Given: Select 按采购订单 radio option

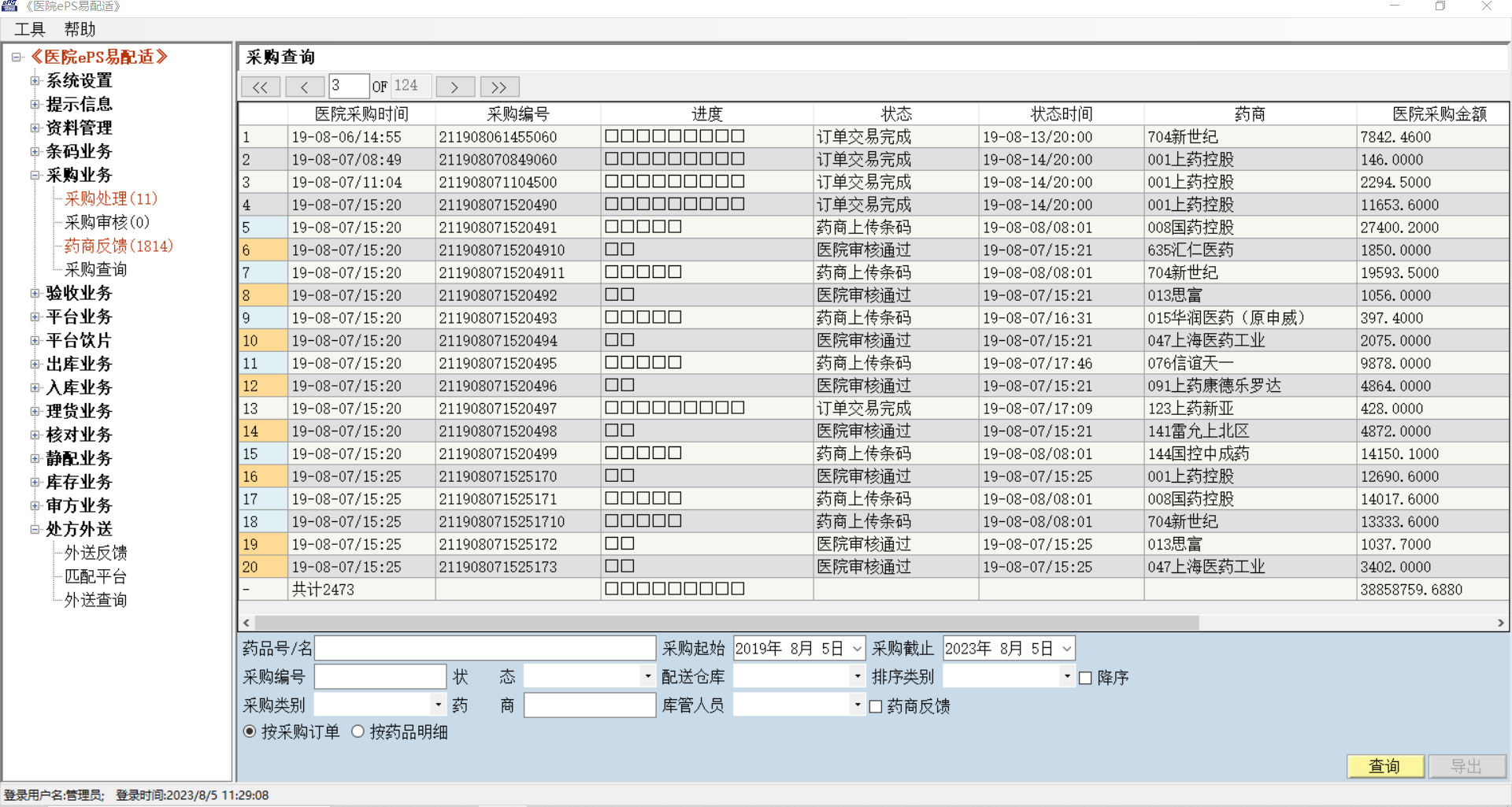Looking at the screenshot, I should (250, 731).
